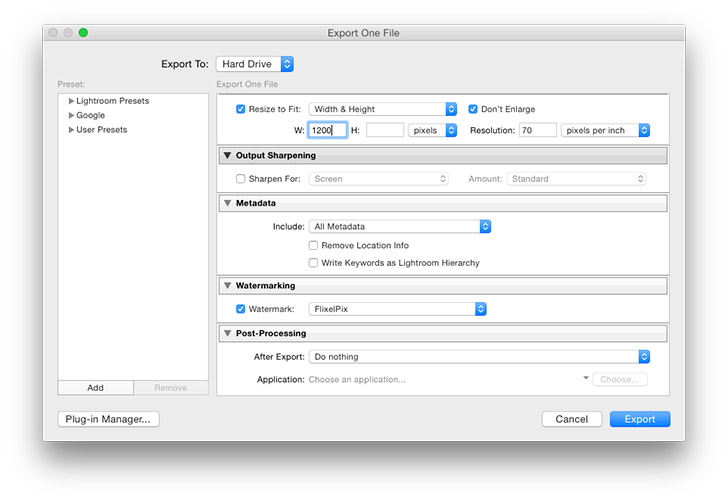728x502 pixels.
Task: Collapse the Metadata section
Action: point(228,203)
